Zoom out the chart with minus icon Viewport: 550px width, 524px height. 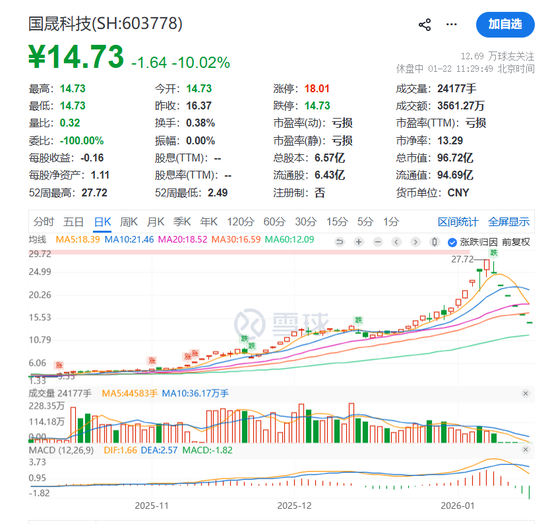[377, 242]
